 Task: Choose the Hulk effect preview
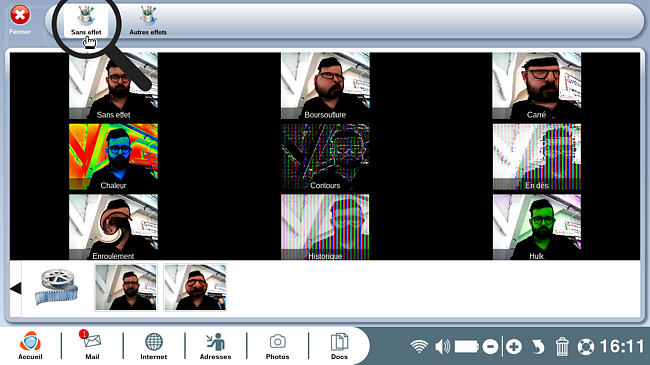tap(537, 227)
